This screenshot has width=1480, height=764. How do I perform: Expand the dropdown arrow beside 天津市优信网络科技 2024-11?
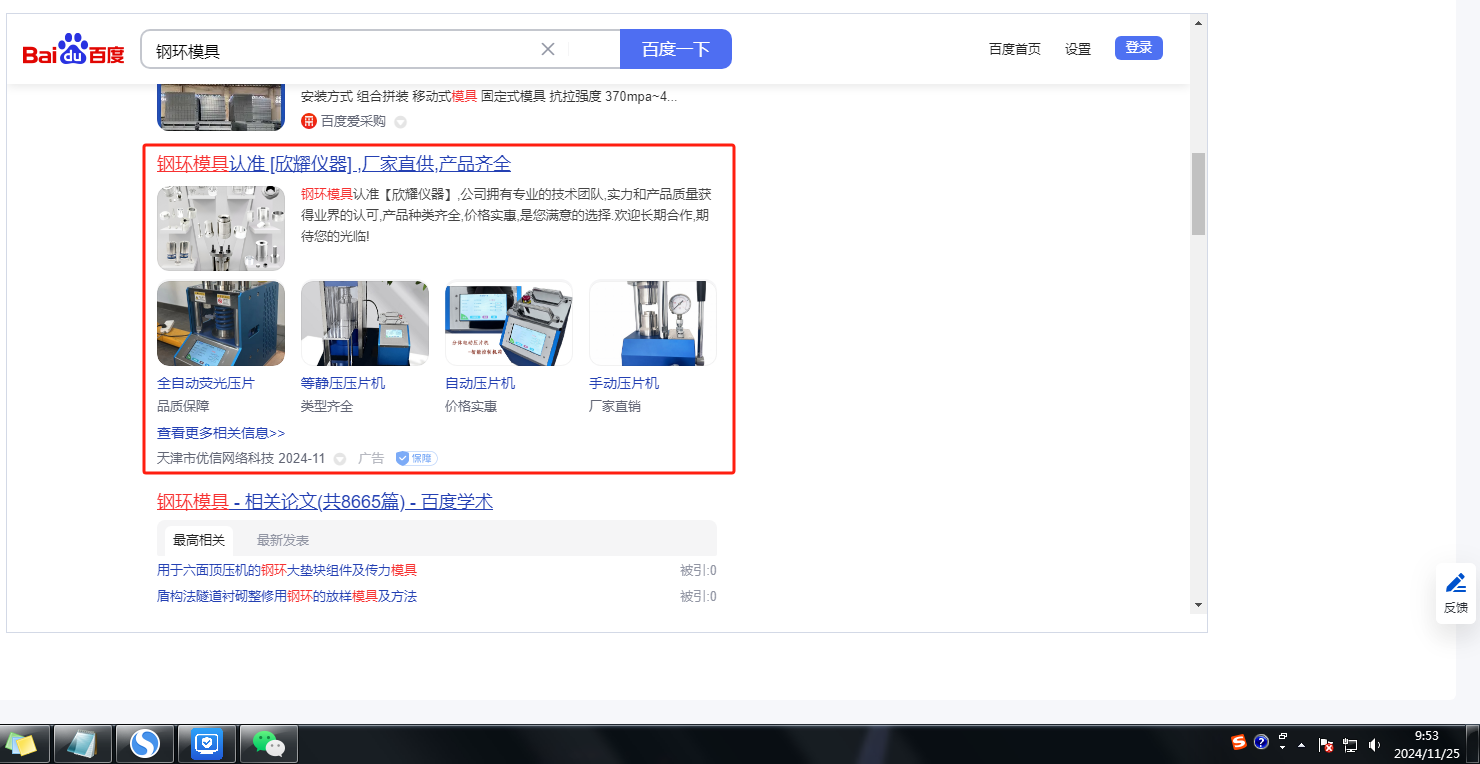pyautogui.click(x=340, y=459)
